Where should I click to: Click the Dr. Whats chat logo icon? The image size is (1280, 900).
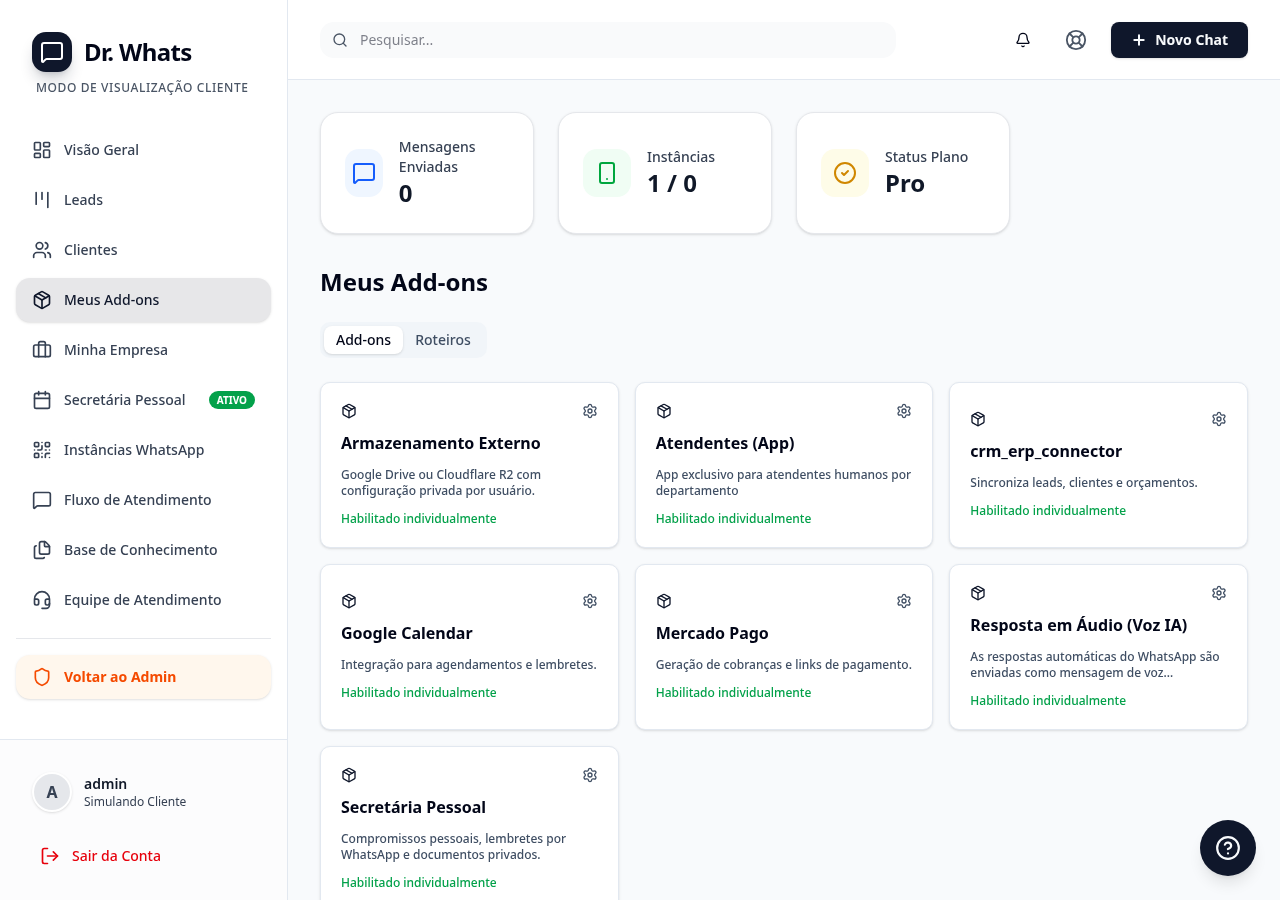52,52
